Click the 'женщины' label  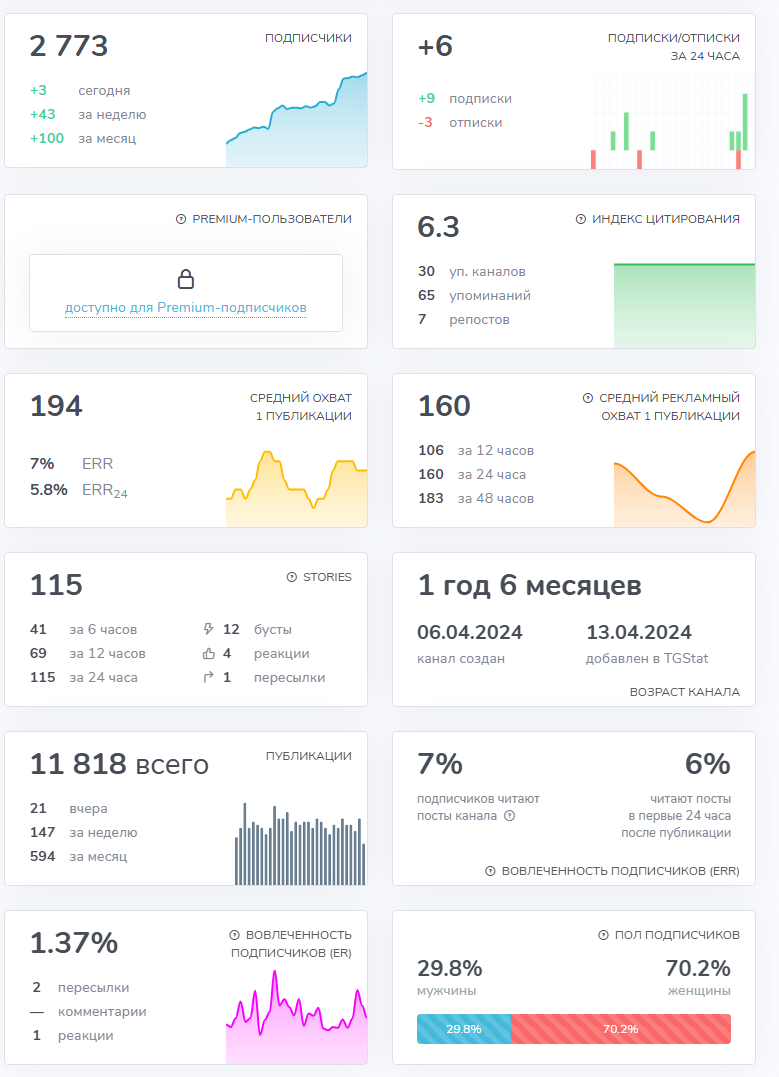(699, 991)
